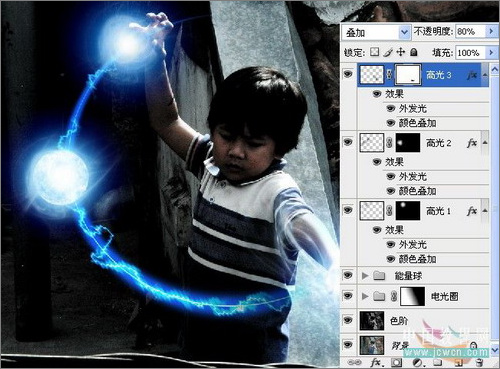Select 高光 1 layer mask thumbnail
The height and width of the screenshot is (369, 500).
(408, 211)
